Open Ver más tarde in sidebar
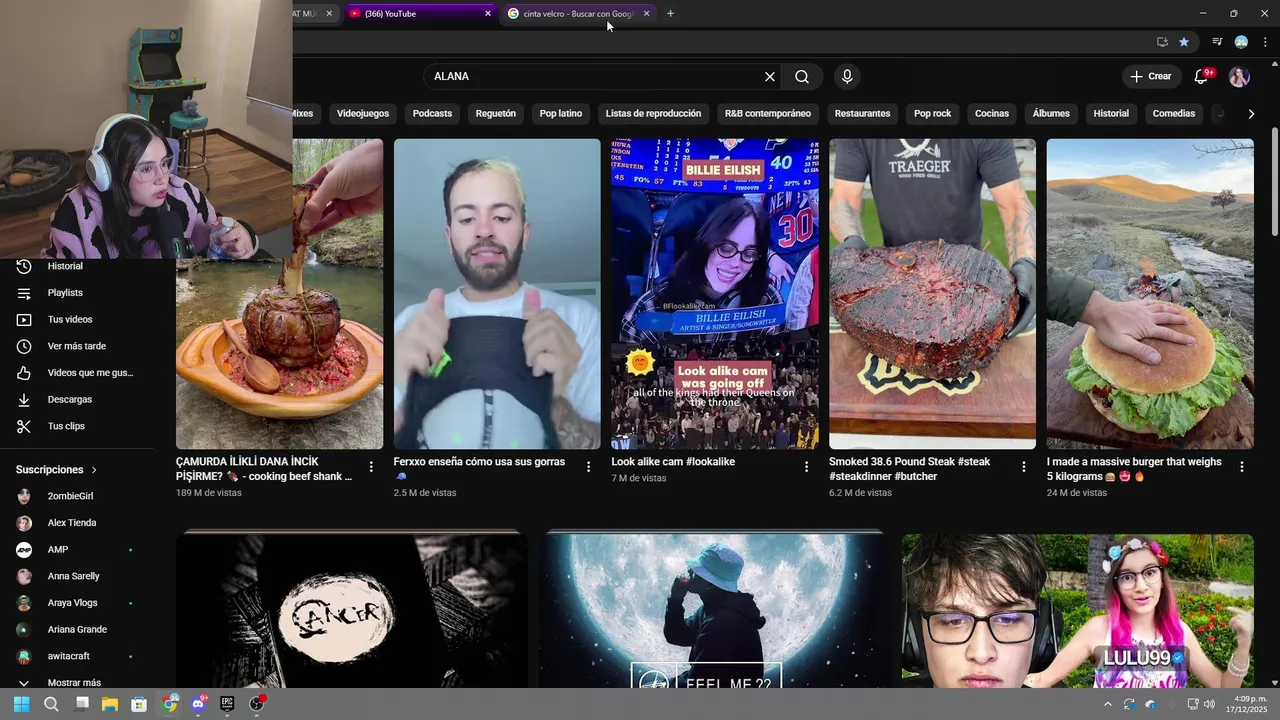This screenshot has height=720, width=1280. pos(76,346)
